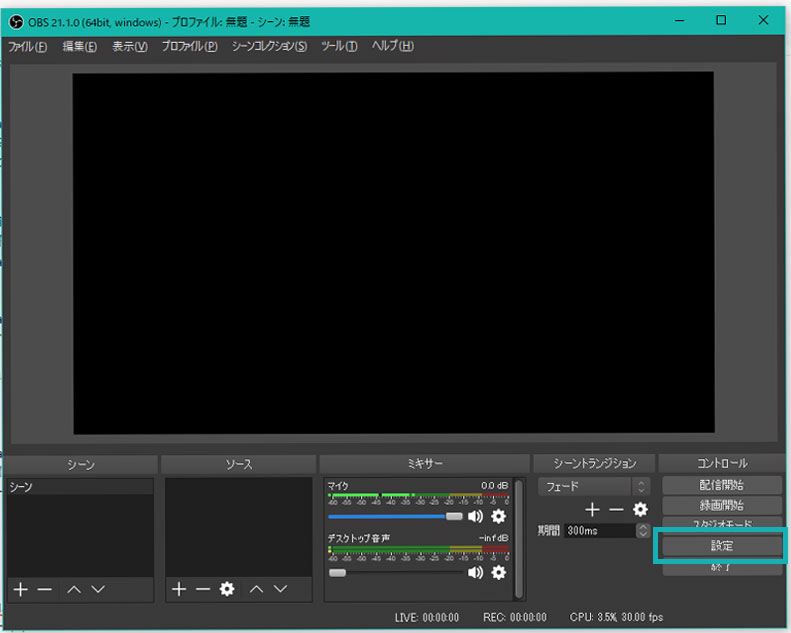Click the CPU: 3.5%, 30.00 fps status
This screenshot has width=791, height=633.
click(616, 617)
